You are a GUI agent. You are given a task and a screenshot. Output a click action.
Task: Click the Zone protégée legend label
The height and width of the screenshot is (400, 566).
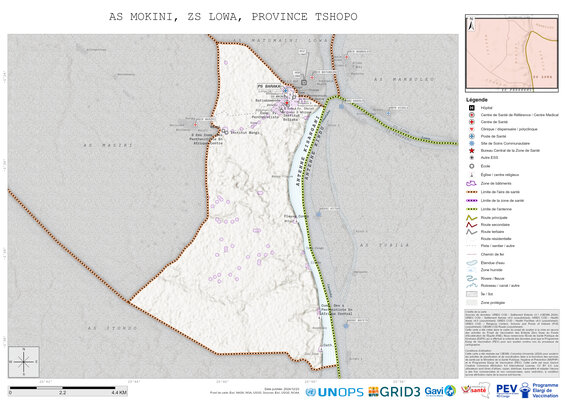[493, 303]
